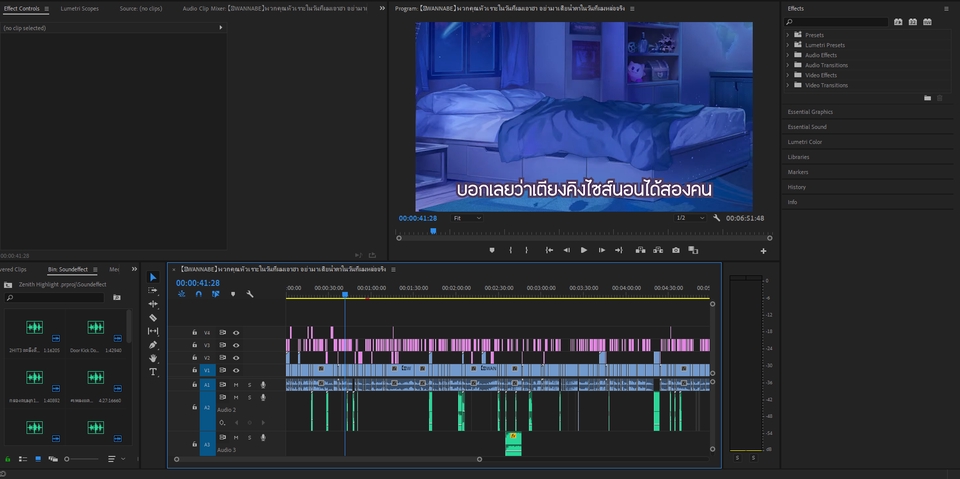Image resolution: width=960 pixels, height=479 pixels.
Task: Open the Fit zoom level dropdown
Action: click(467, 218)
